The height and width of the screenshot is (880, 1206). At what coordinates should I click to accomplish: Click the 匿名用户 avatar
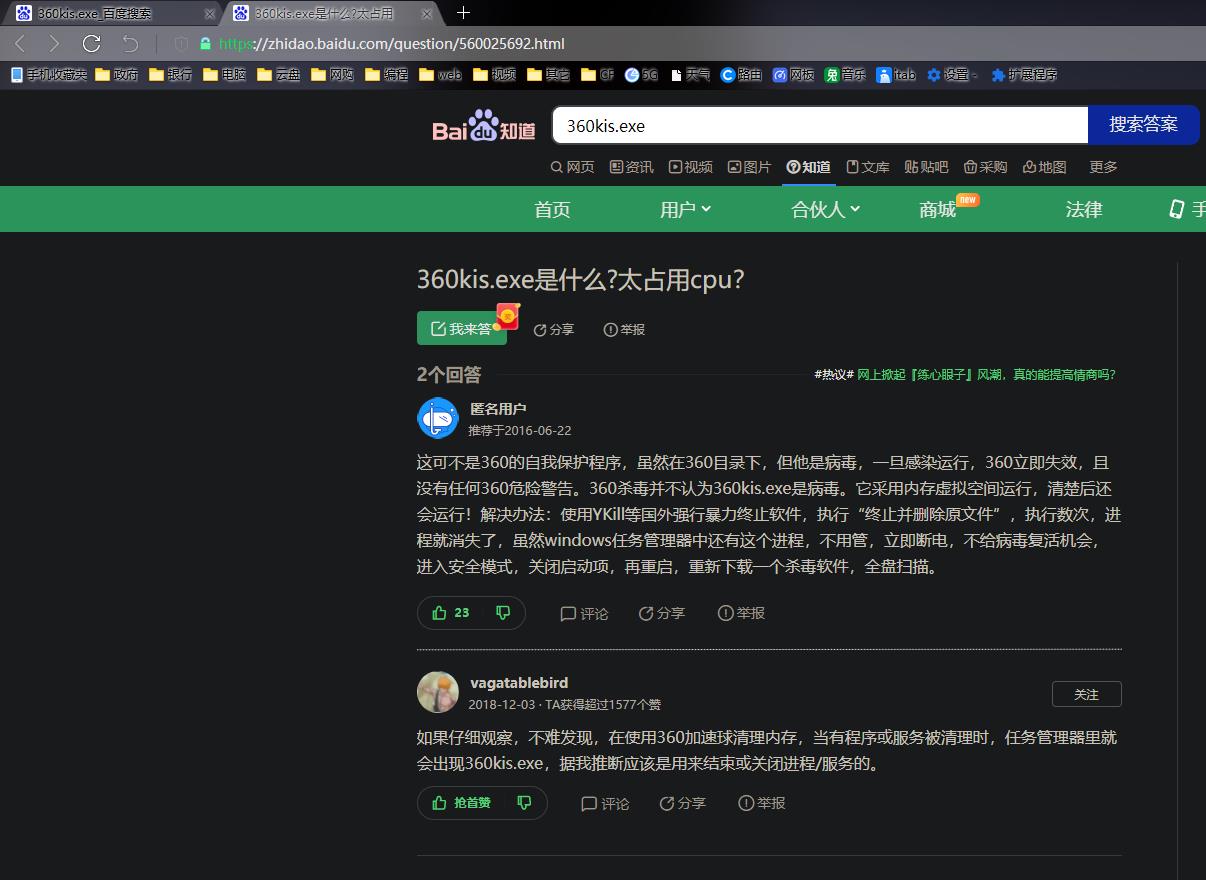(x=438, y=418)
